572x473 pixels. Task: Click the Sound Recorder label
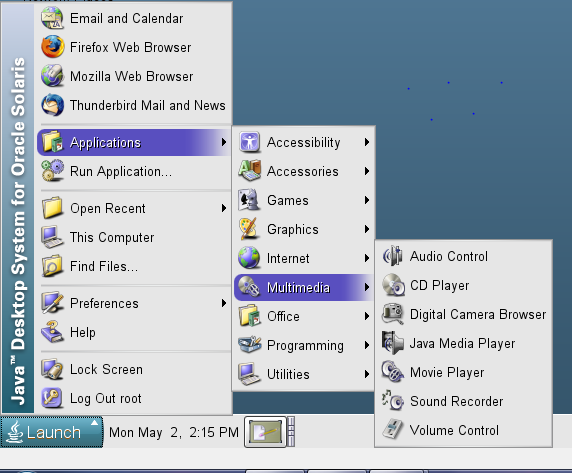[x=456, y=401]
